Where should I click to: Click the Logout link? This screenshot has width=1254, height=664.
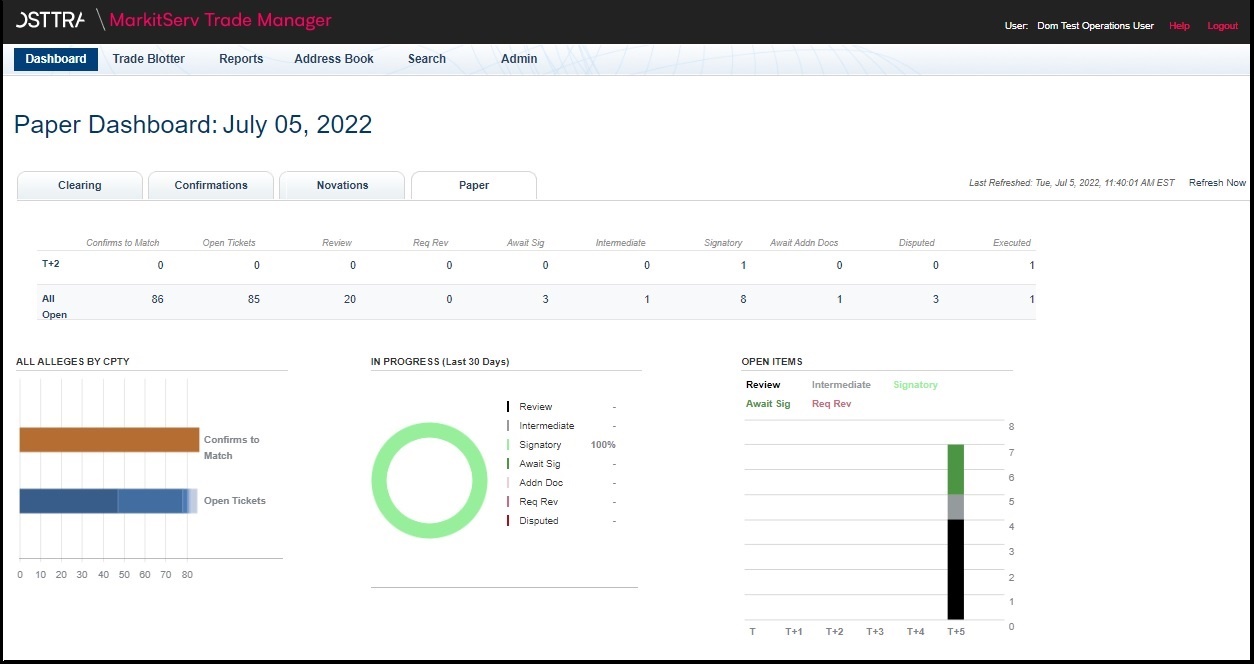[1223, 26]
